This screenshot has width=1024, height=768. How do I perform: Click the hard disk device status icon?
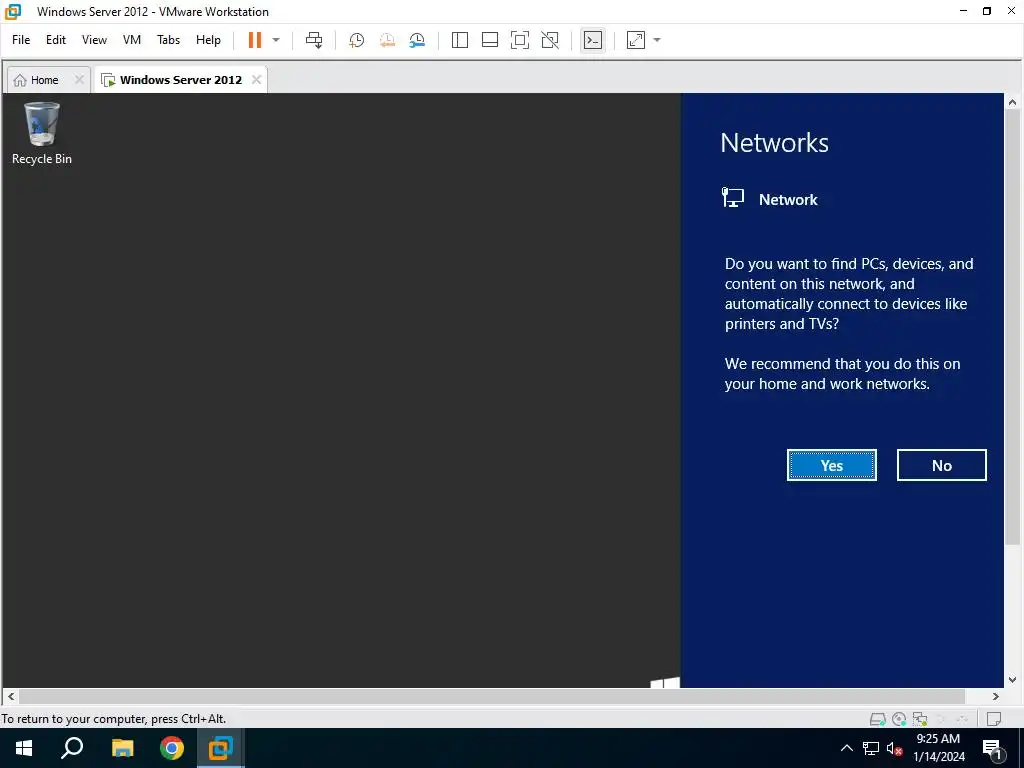coord(878,719)
